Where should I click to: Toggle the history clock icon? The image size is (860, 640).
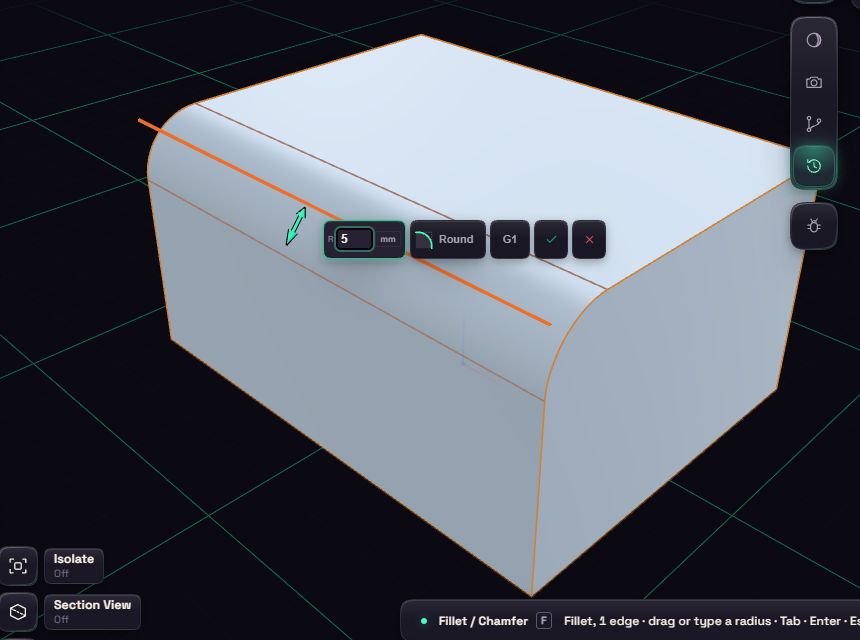coord(814,166)
